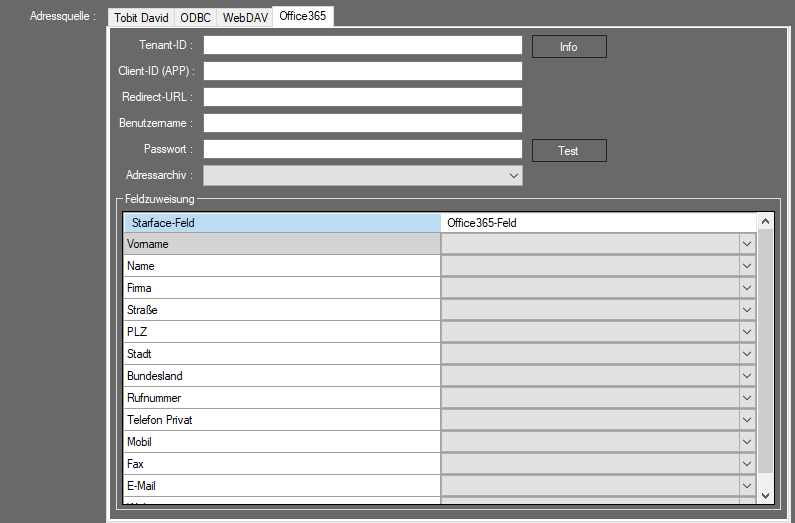Click the Redirect-URL text box

tap(362, 97)
